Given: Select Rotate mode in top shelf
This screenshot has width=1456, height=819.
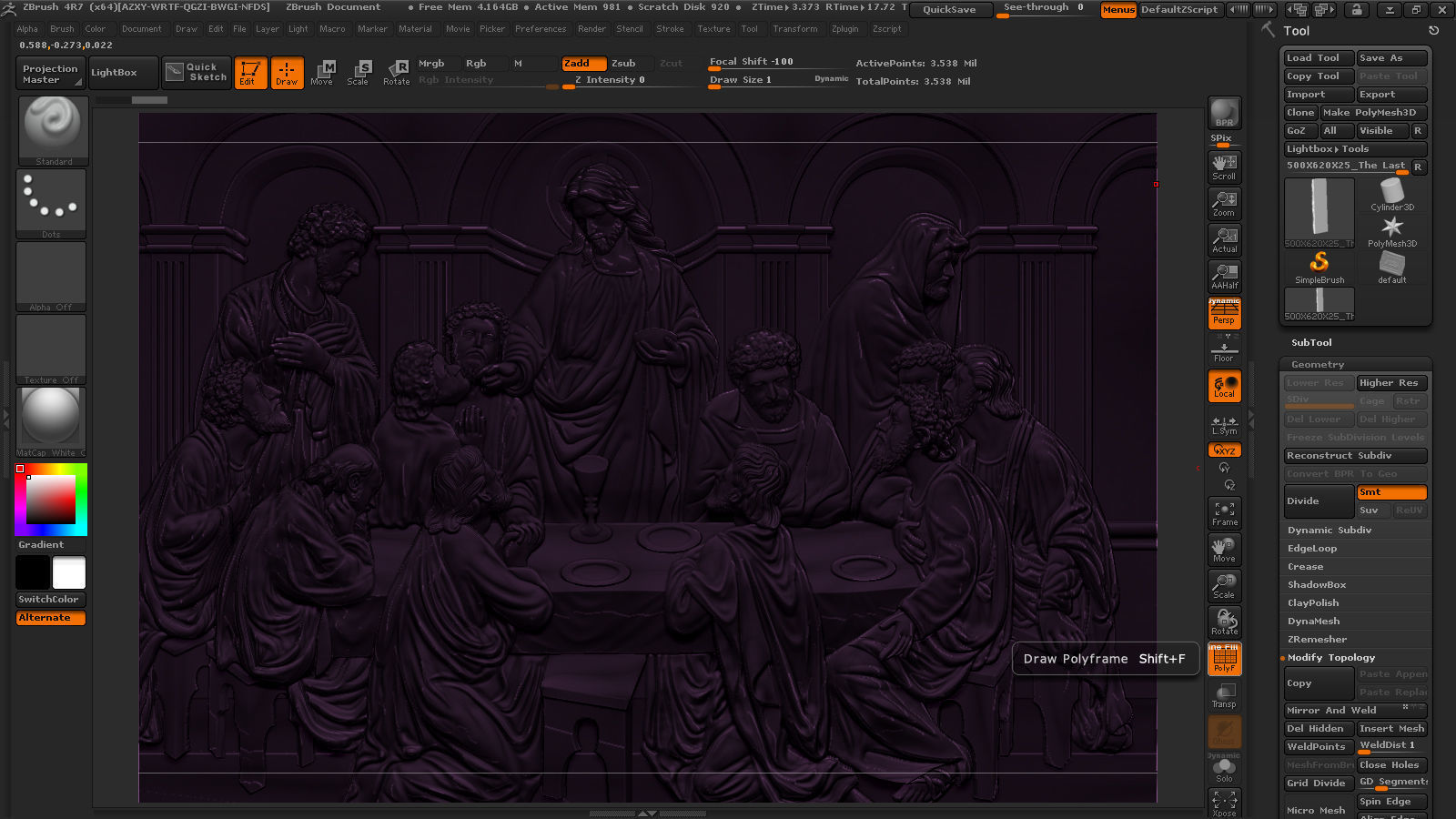Looking at the screenshot, I should (x=396, y=73).
